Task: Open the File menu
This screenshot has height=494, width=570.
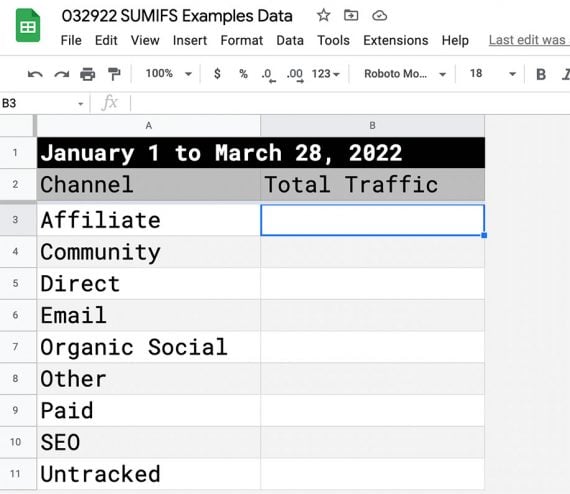Action: point(71,40)
